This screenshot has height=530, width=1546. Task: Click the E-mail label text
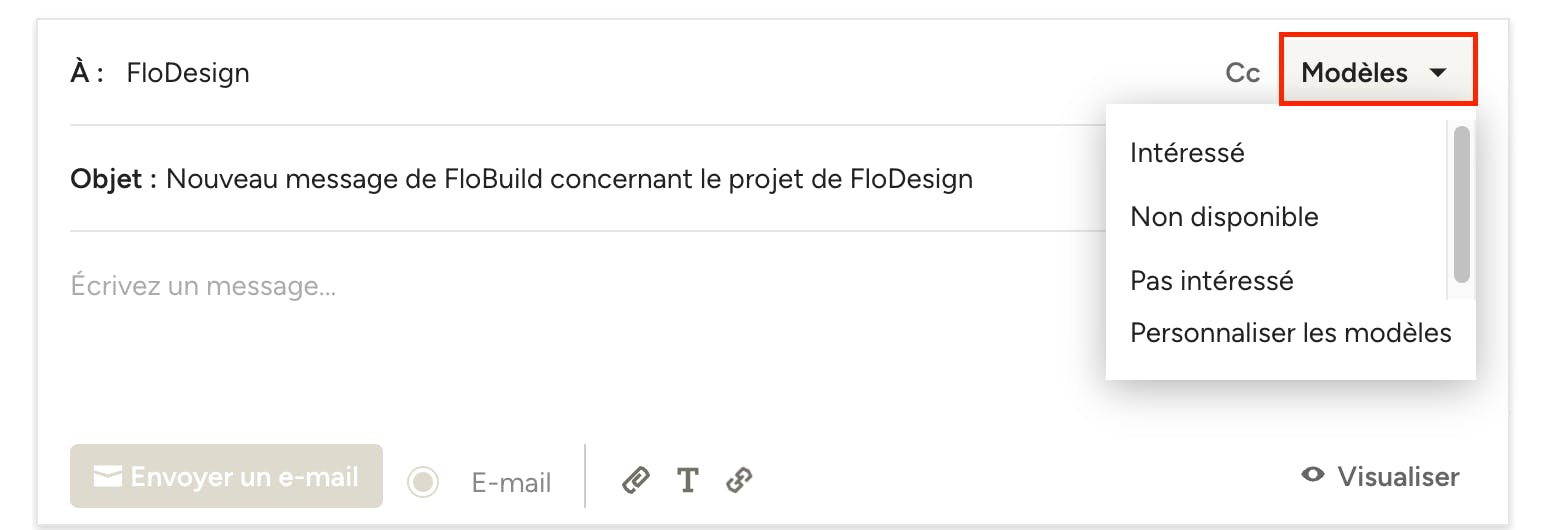[511, 483]
